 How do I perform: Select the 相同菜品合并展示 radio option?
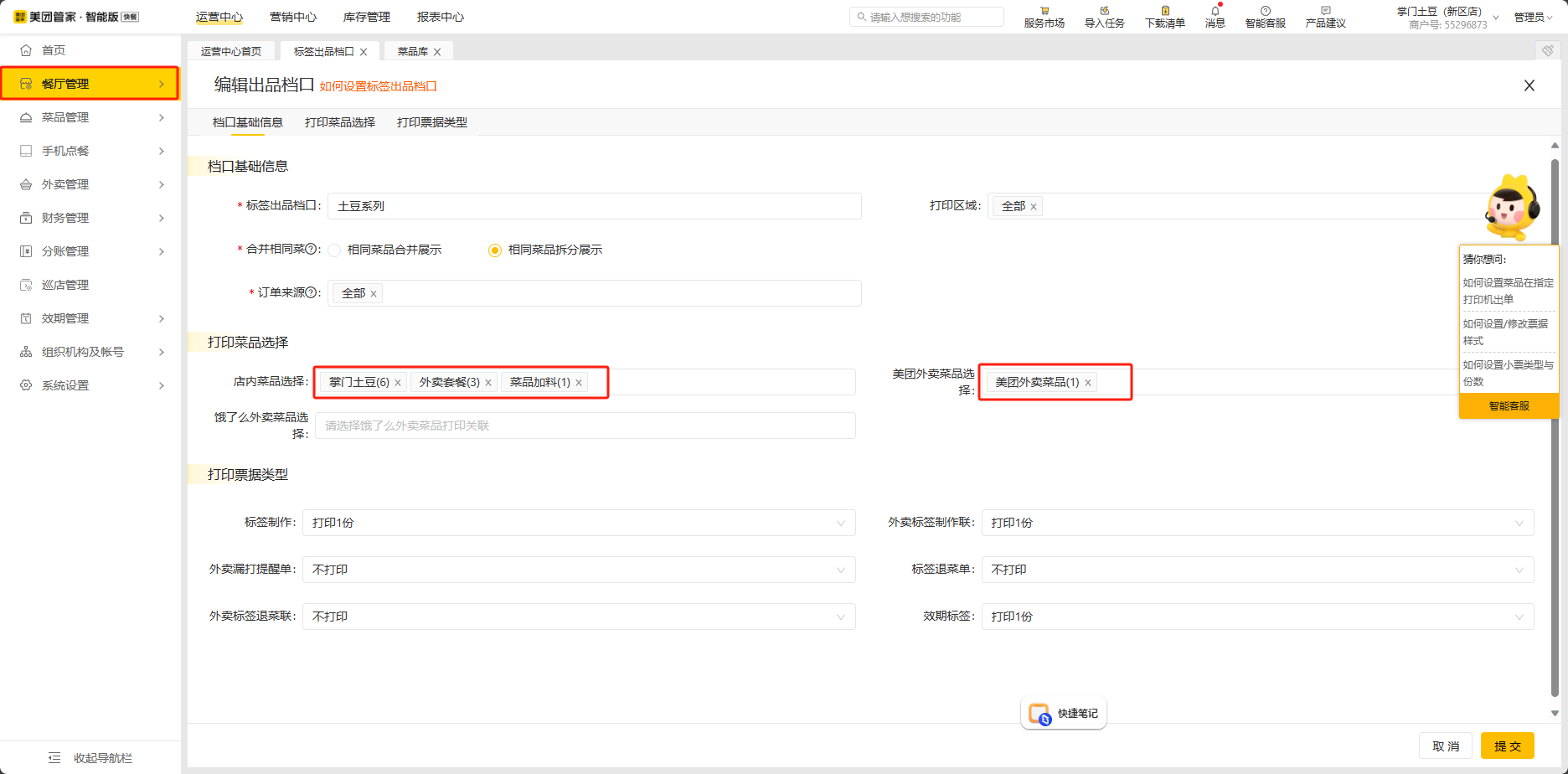pos(334,250)
